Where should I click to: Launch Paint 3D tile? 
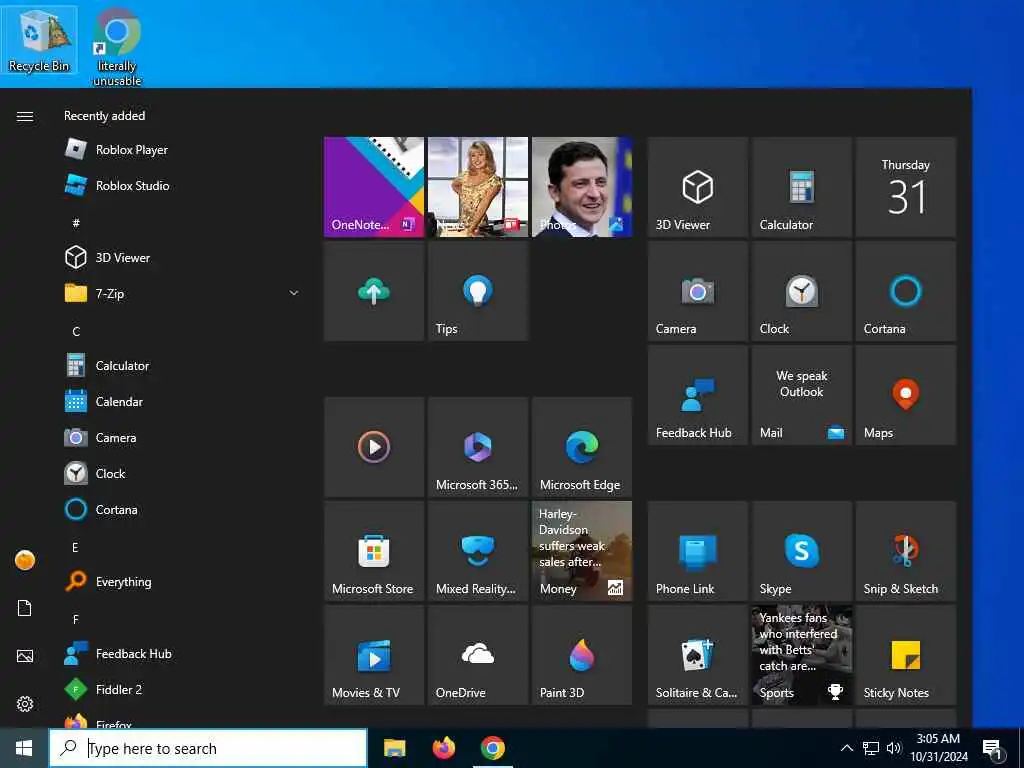click(582, 655)
